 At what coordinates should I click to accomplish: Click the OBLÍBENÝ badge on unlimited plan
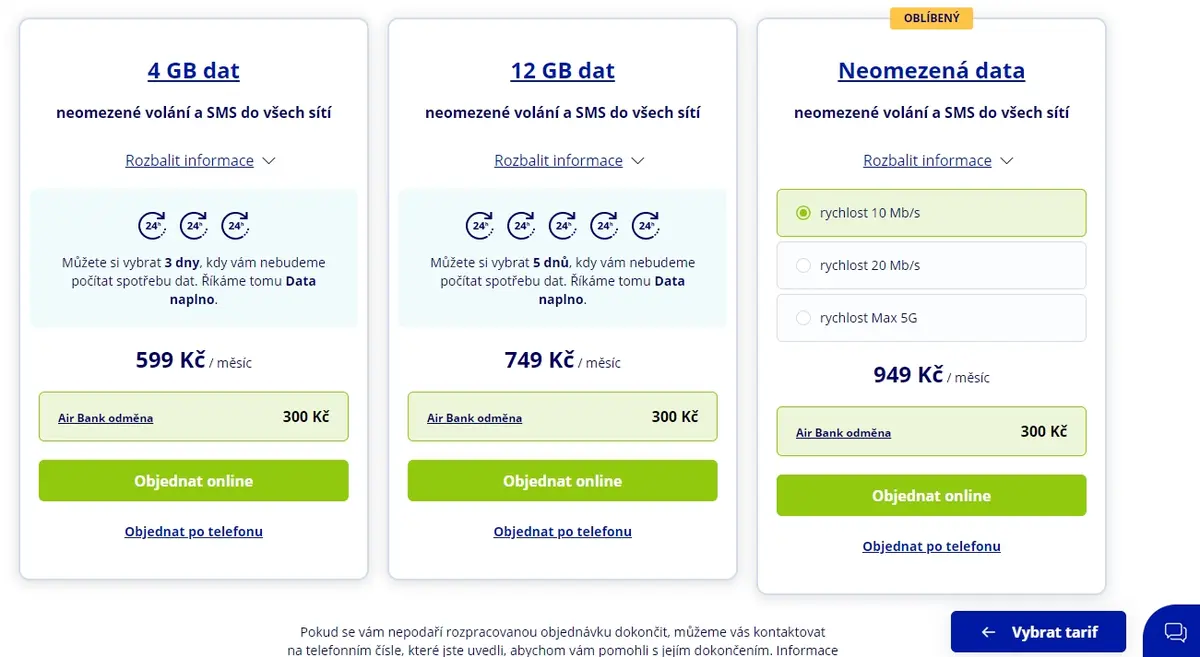[x=931, y=18]
